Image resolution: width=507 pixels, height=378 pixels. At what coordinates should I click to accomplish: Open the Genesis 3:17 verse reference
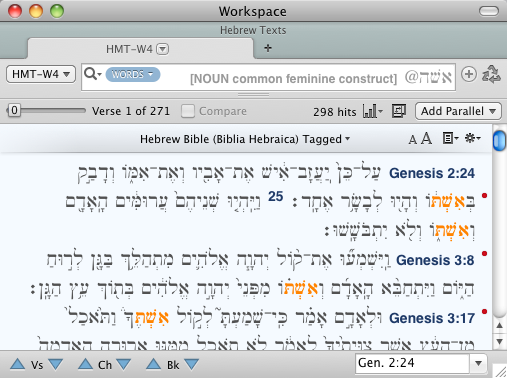(432, 318)
